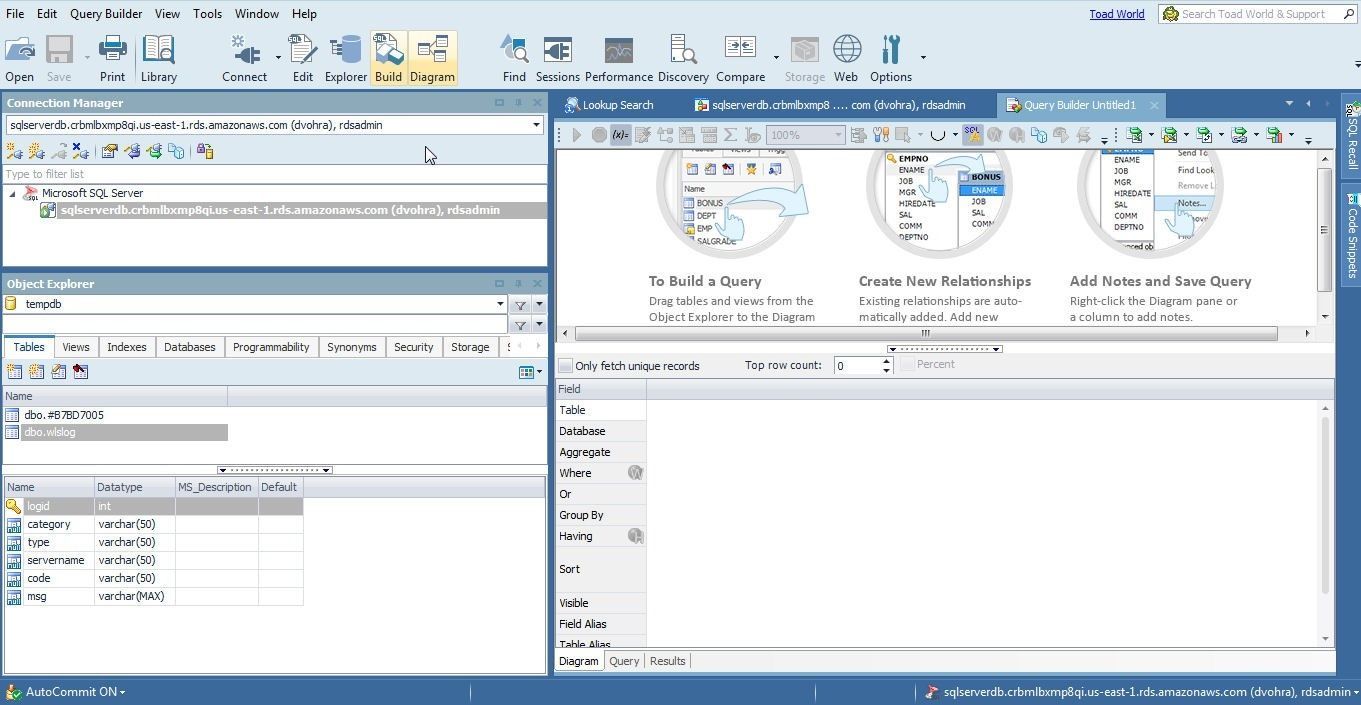Open the SQL Edit tool

[302, 59]
